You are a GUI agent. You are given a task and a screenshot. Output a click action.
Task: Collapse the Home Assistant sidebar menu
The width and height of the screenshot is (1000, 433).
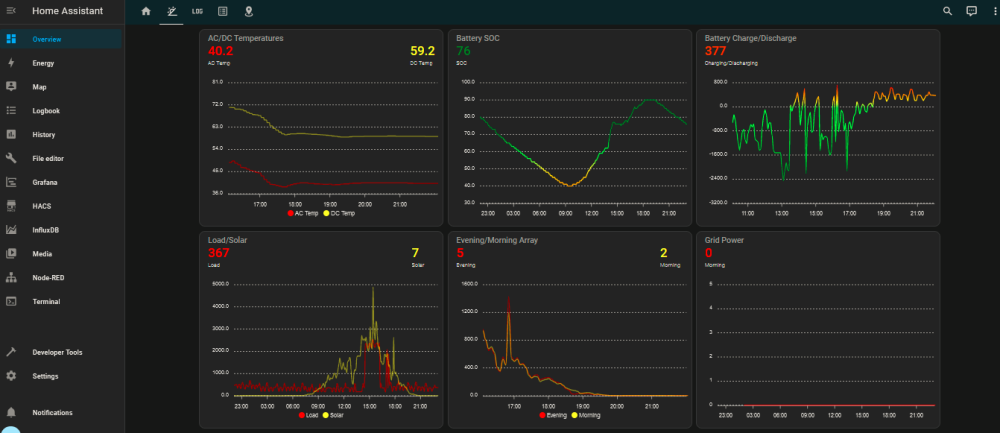pos(11,11)
